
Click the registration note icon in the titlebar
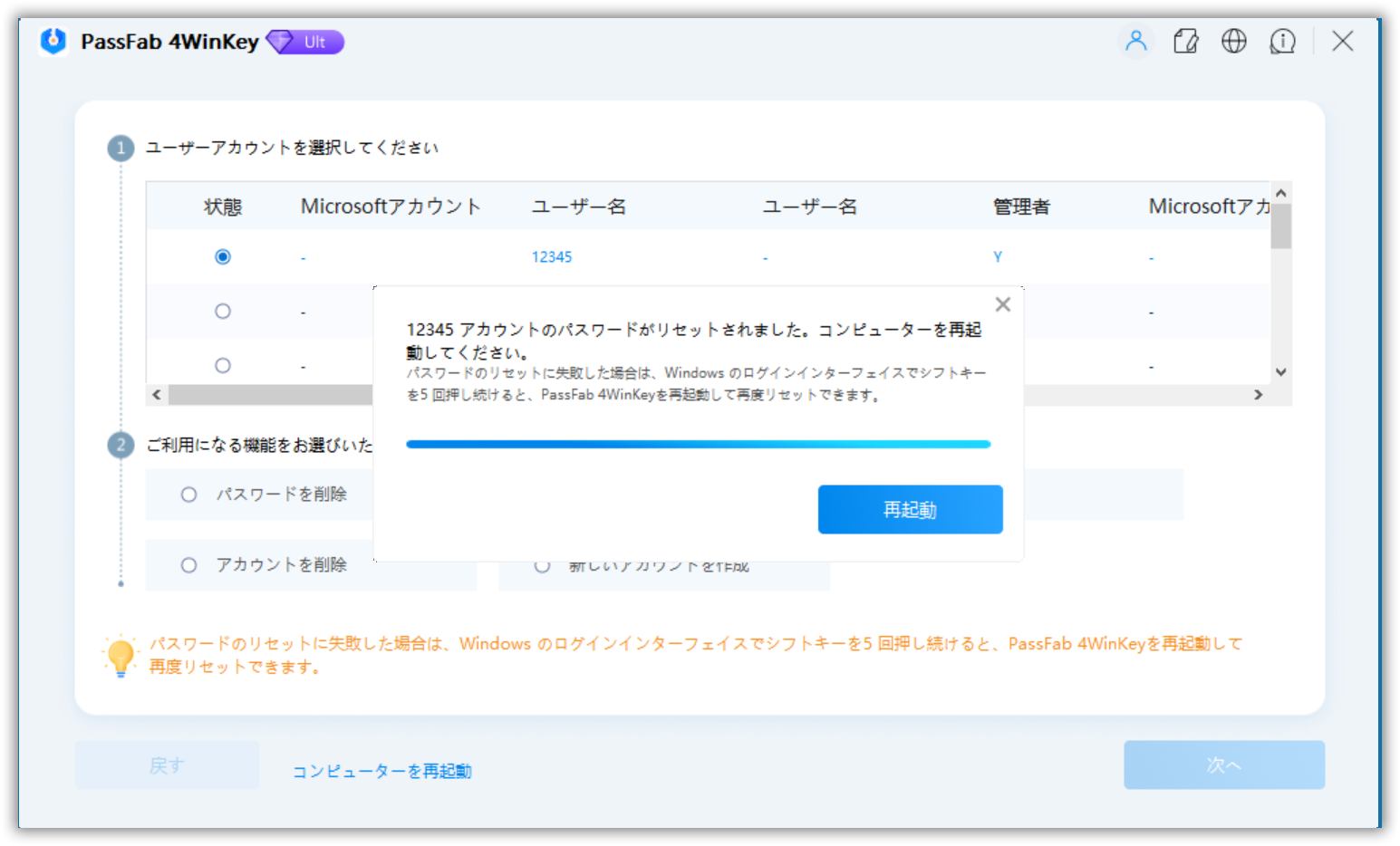click(x=1186, y=41)
